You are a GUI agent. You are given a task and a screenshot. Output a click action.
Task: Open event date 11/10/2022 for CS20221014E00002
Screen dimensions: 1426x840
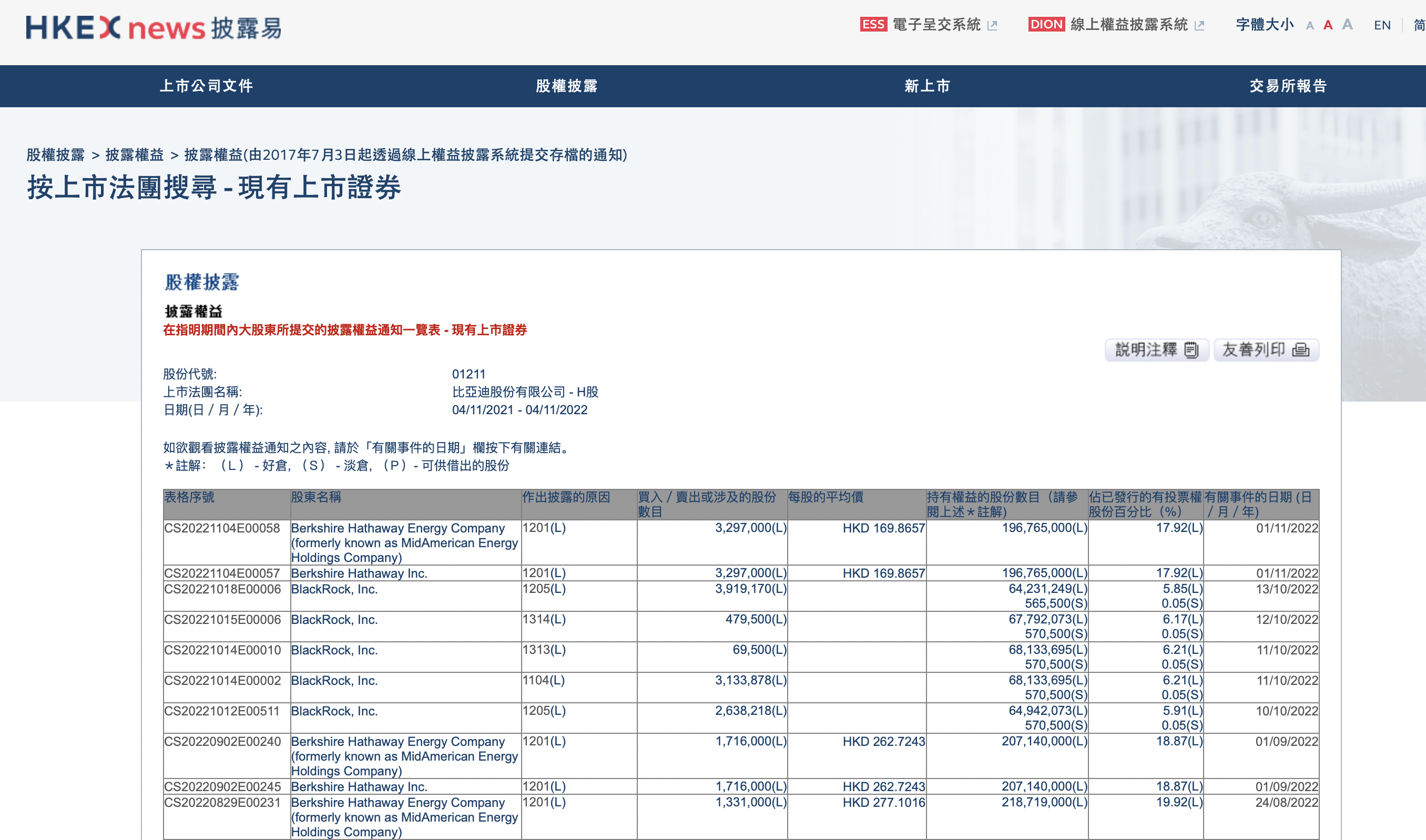1287,681
